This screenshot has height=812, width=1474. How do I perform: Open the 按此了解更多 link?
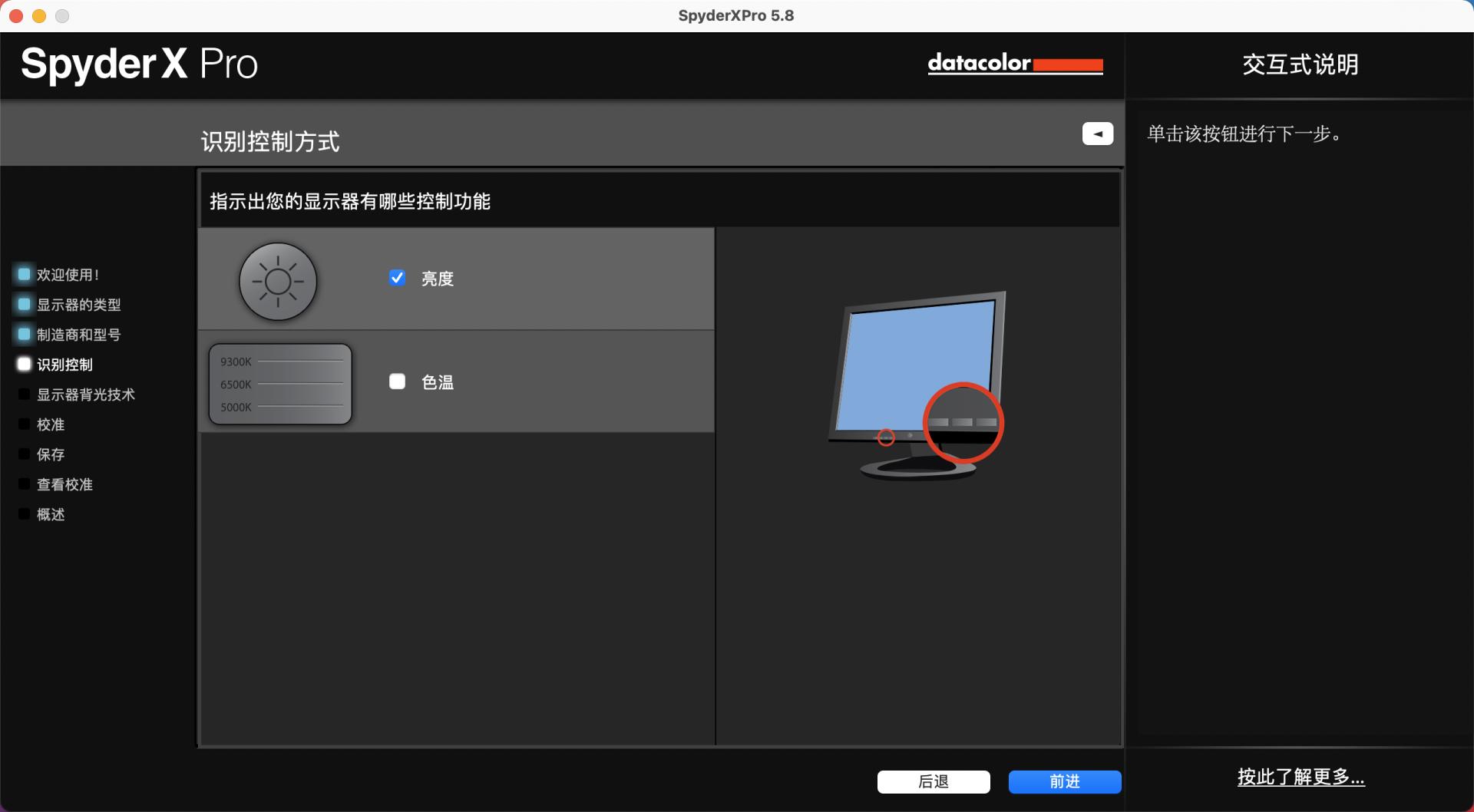1300,777
